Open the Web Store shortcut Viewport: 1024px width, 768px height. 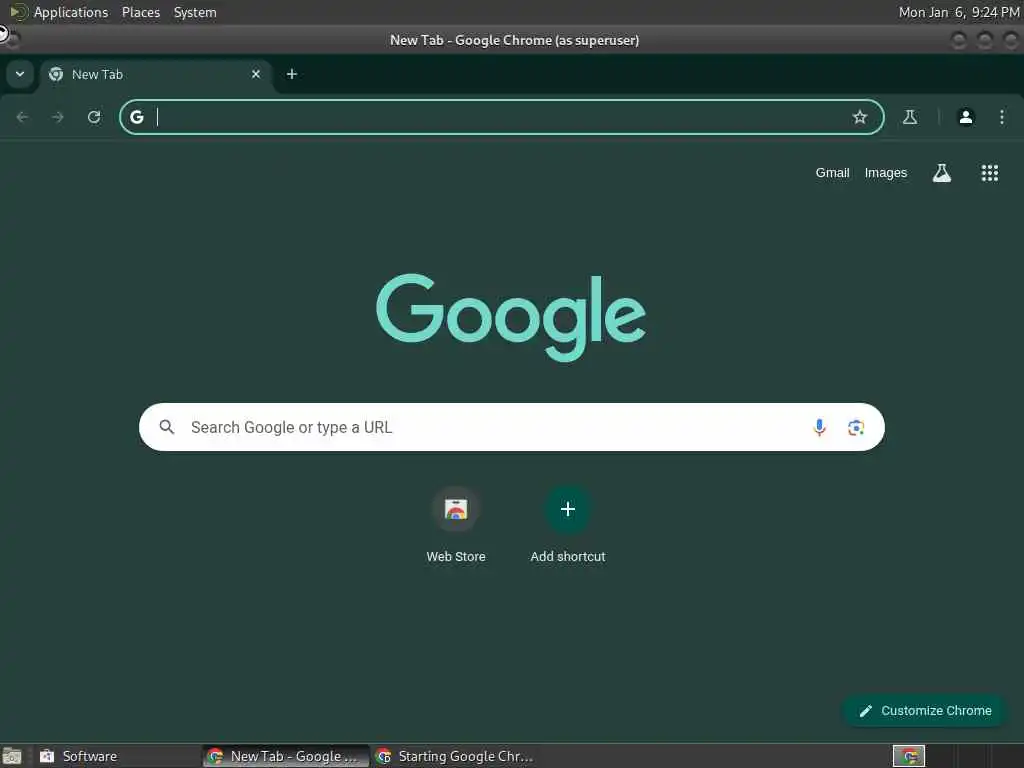pos(456,526)
